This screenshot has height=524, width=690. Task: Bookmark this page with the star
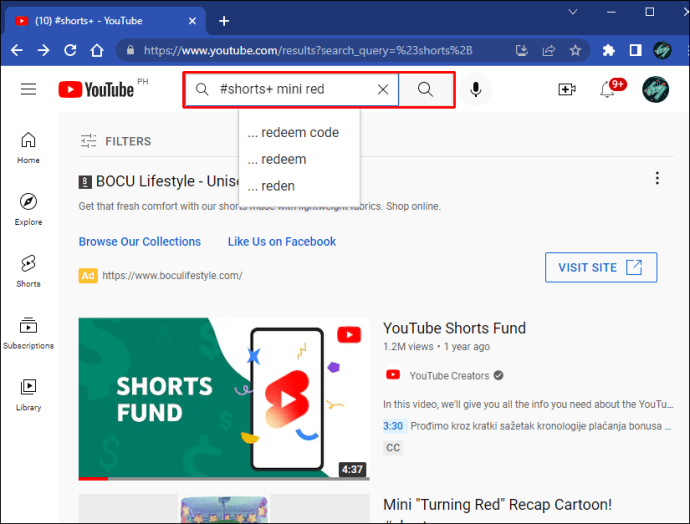coord(575,50)
